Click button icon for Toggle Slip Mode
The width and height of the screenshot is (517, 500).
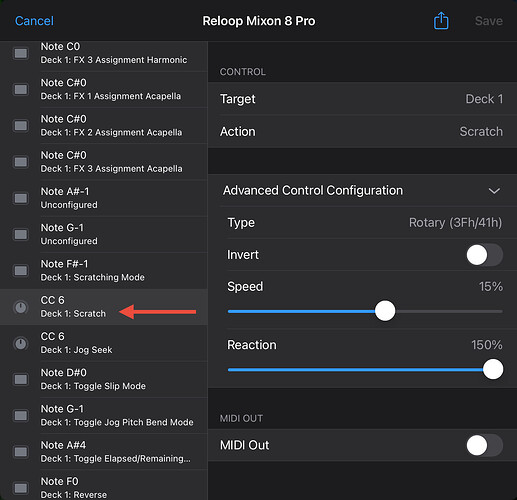point(21,379)
